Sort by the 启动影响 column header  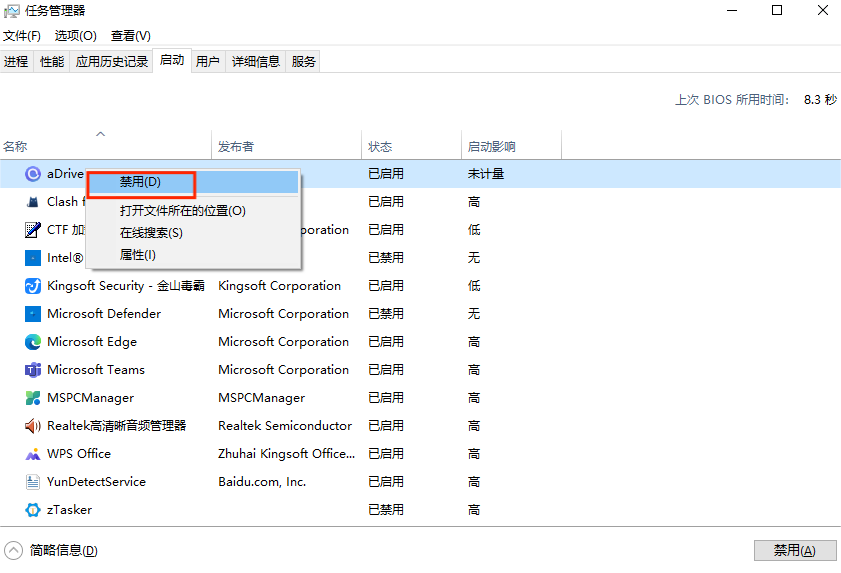pyautogui.click(x=512, y=146)
